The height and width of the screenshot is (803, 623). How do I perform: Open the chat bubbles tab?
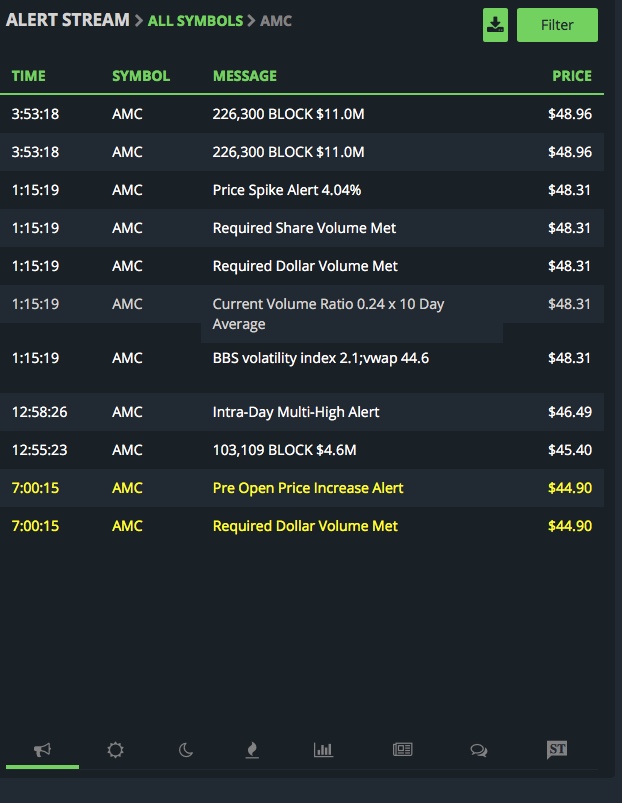tap(479, 750)
